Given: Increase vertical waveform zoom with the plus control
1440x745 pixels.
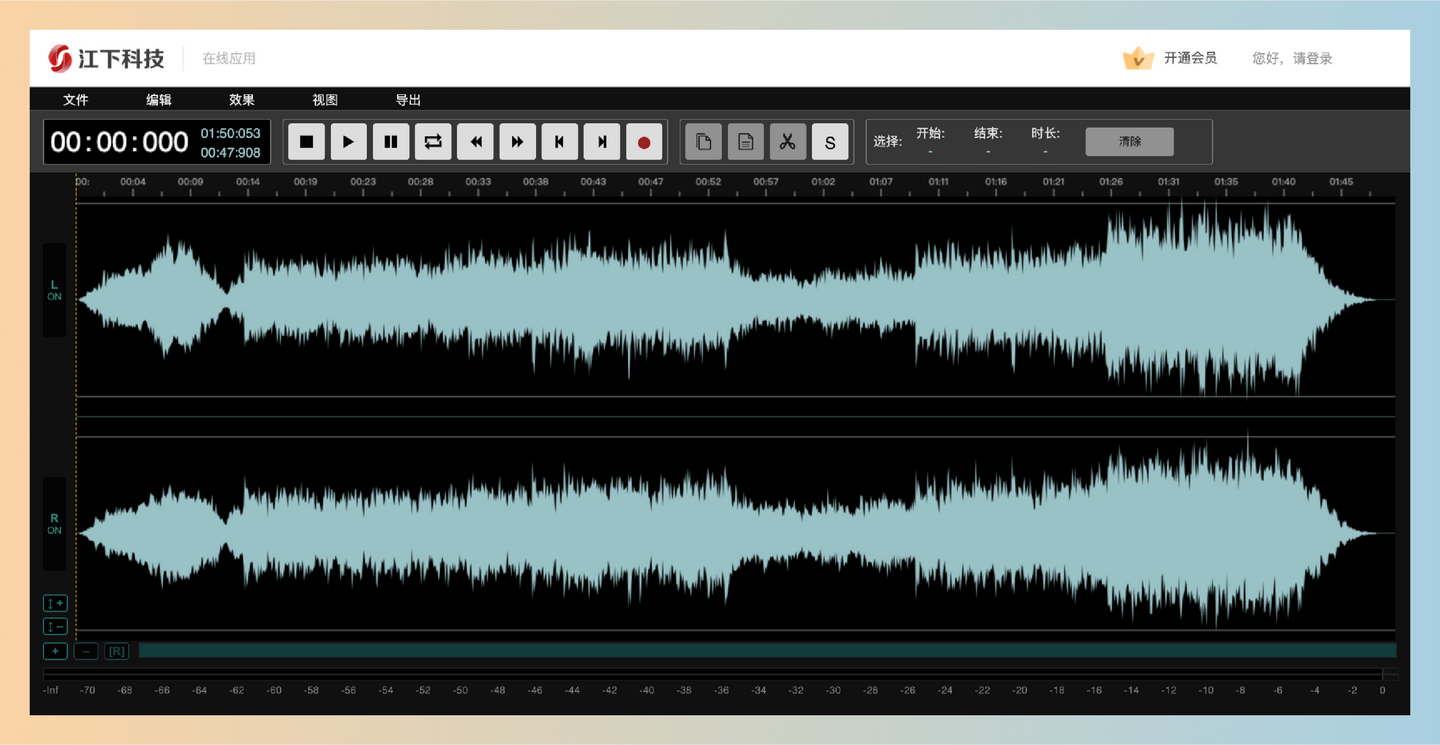Looking at the screenshot, I should (55, 603).
